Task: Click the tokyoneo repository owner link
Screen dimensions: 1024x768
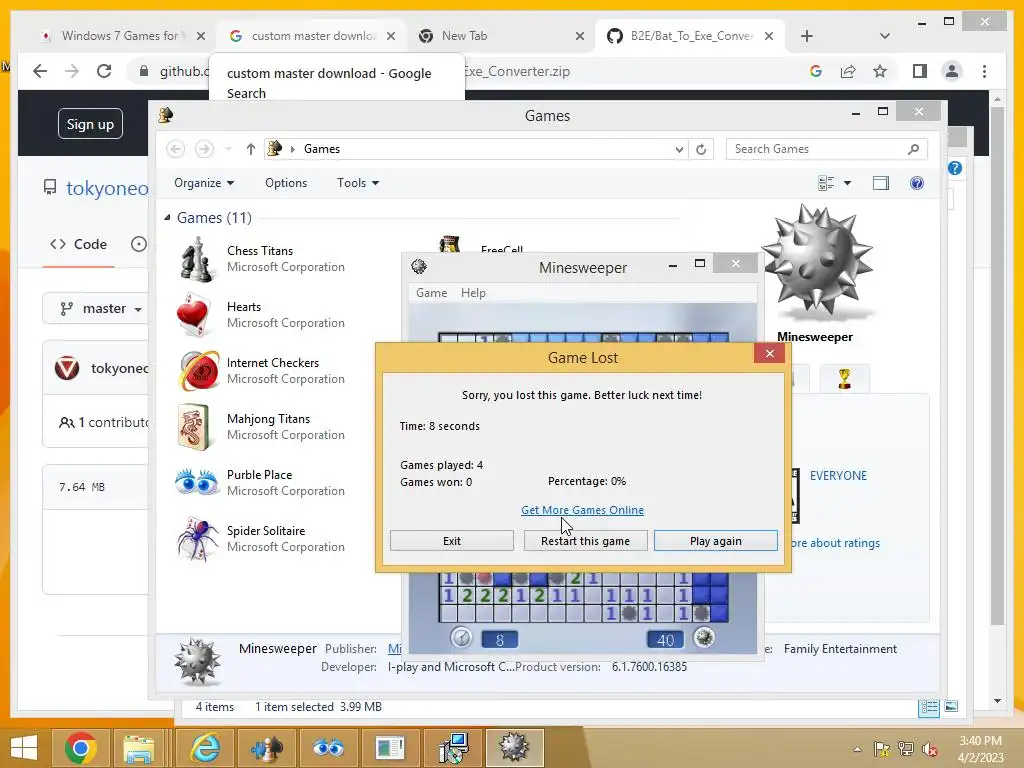Action: pos(107,188)
